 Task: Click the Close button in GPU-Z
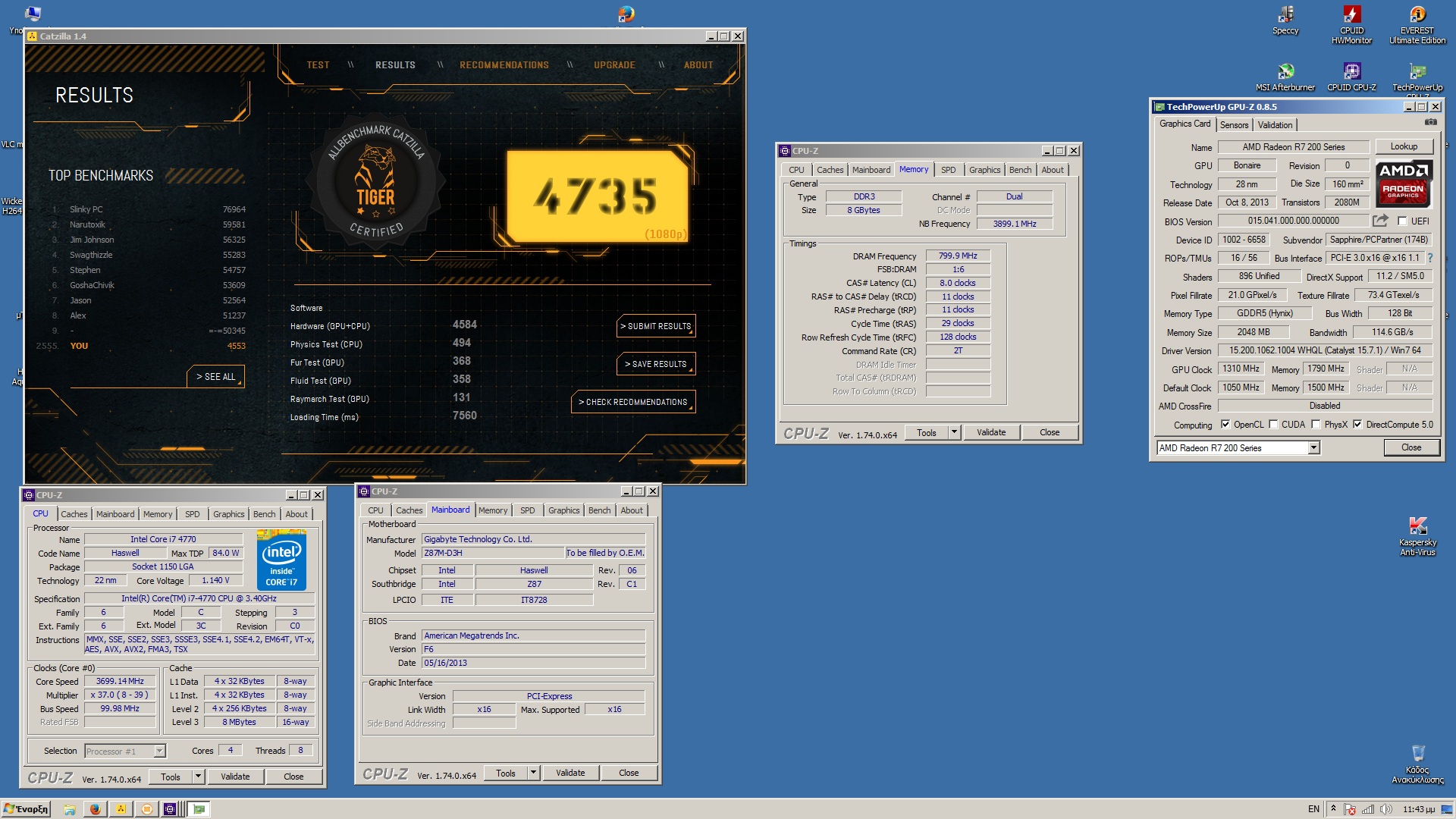click(1411, 447)
